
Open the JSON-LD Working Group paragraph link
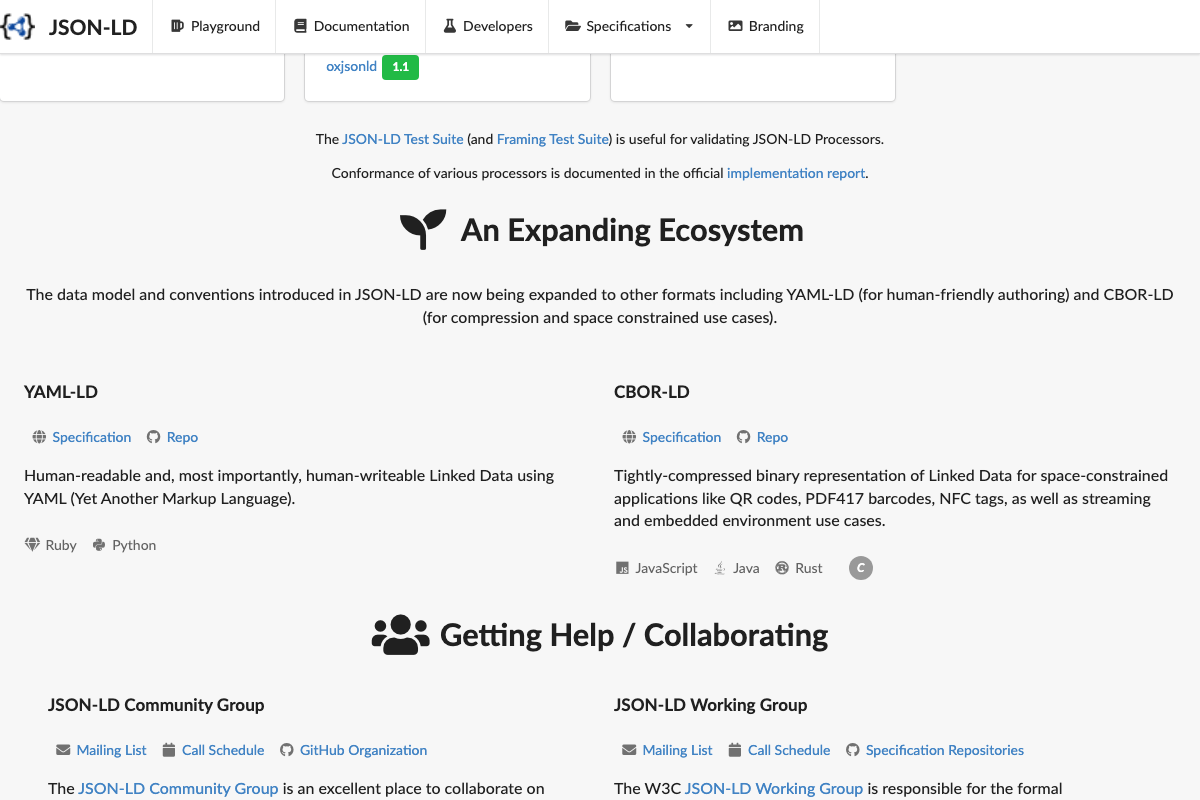point(774,788)
